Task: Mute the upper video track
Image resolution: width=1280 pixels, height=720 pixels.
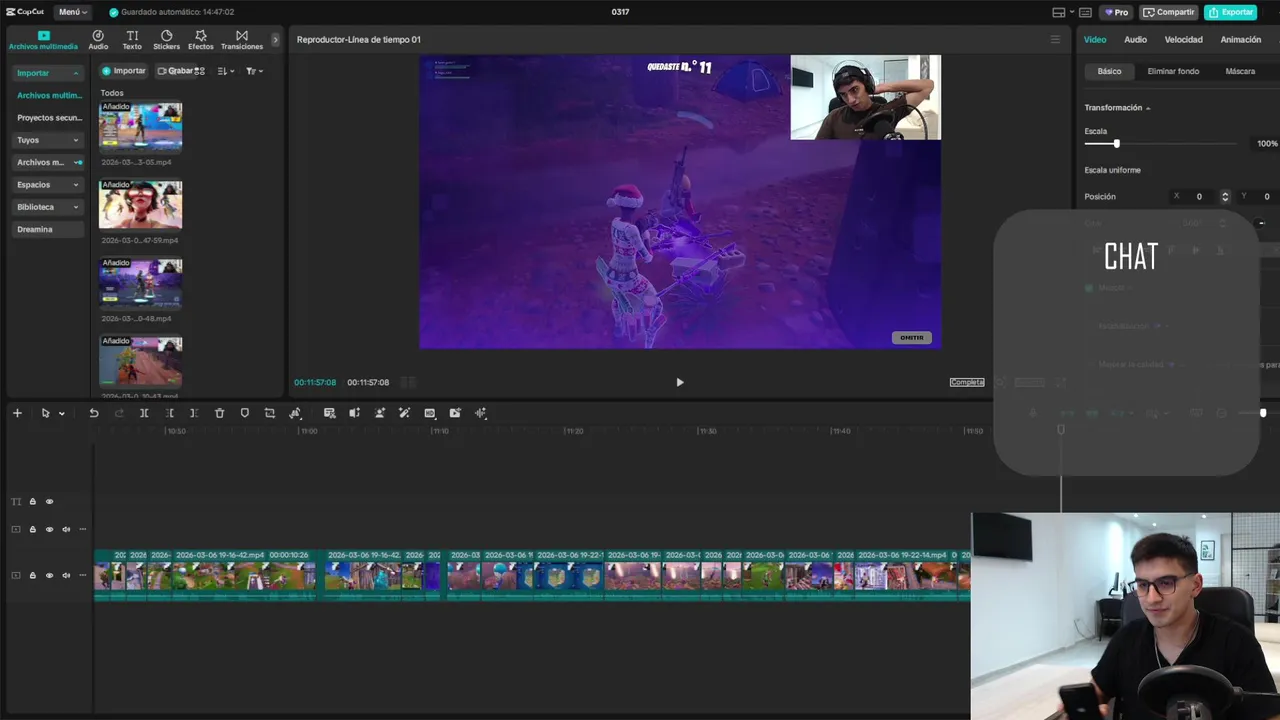Action: tap(66, 530)
